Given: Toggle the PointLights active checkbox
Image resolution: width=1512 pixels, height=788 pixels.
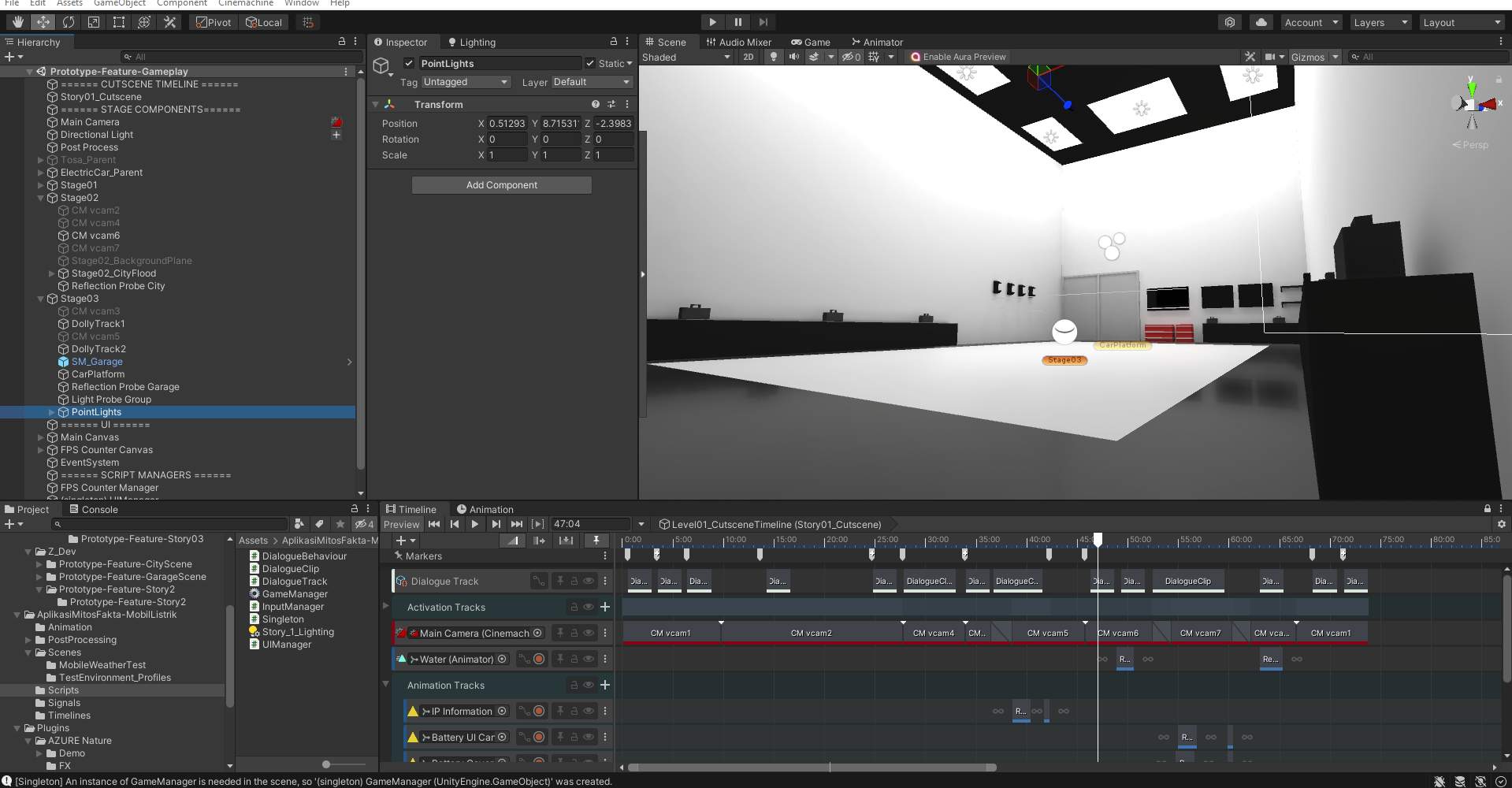Looking at the screenshot, I should click(x=409, y=63).
